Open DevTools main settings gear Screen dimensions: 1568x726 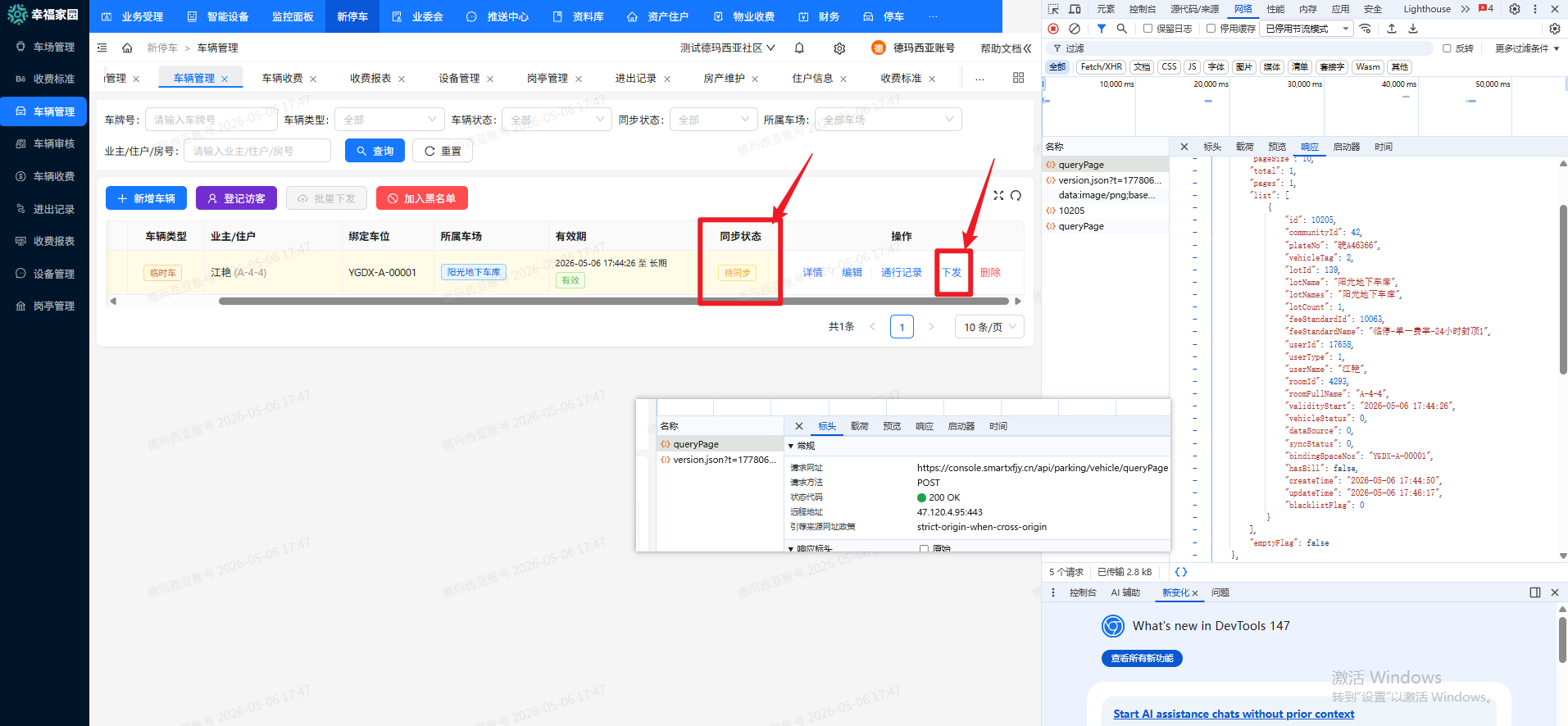(x=1515, y=9)
